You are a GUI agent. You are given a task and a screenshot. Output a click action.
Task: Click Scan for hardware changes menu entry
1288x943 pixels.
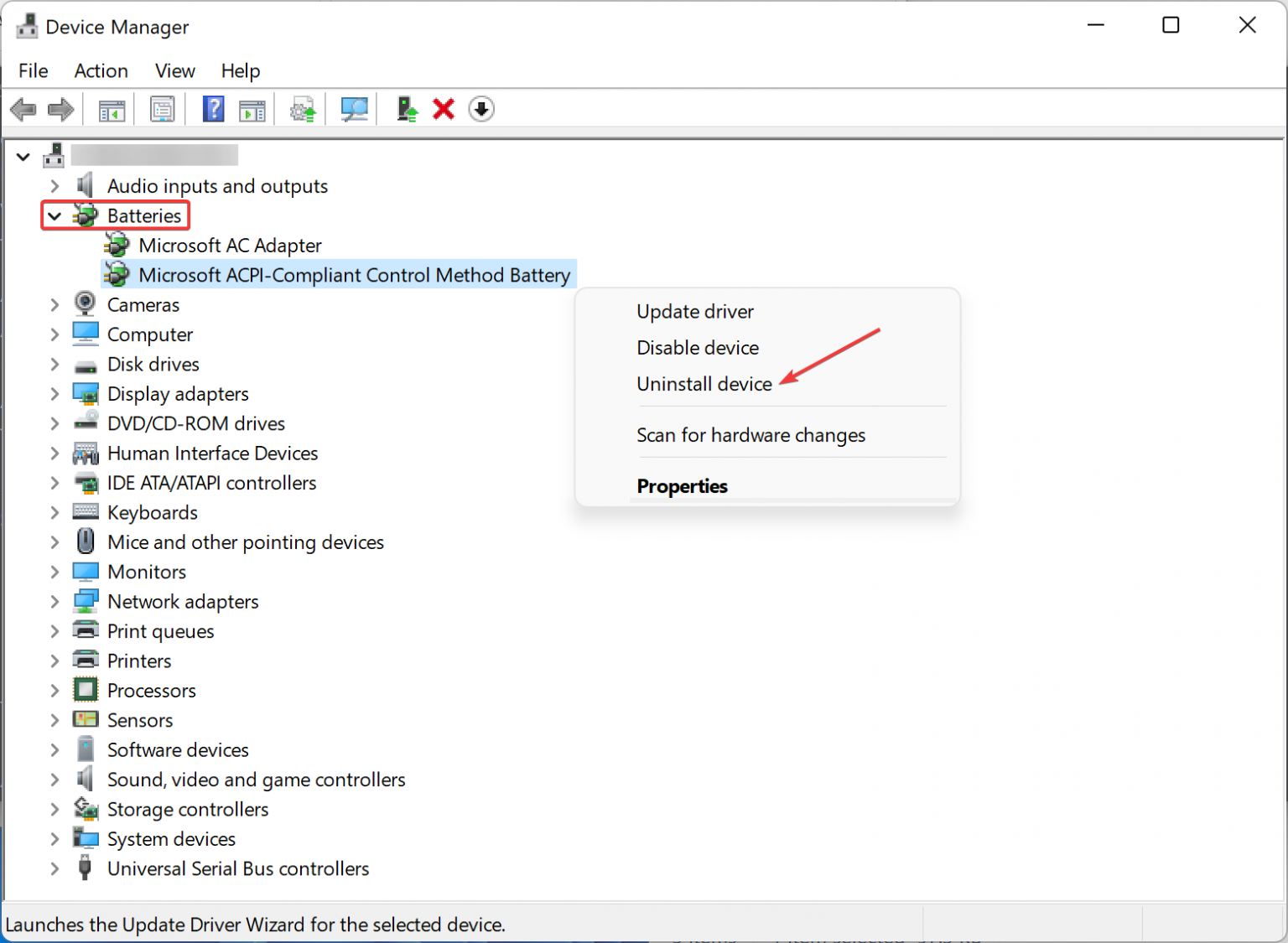tap(750, 435)
